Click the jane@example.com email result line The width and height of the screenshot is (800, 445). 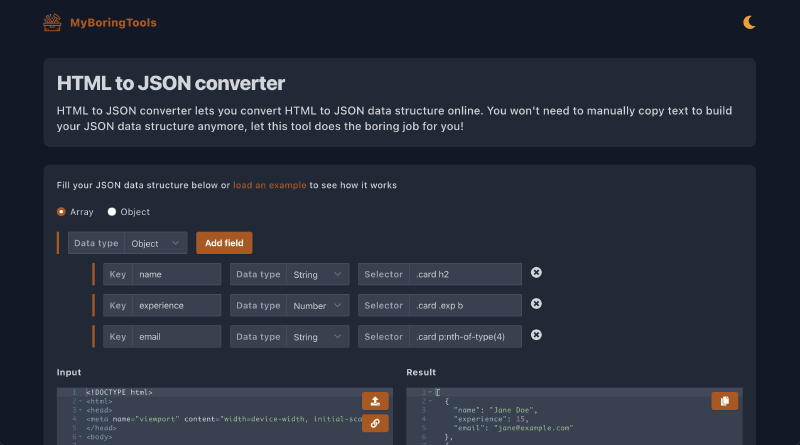(x=513, y=428)
